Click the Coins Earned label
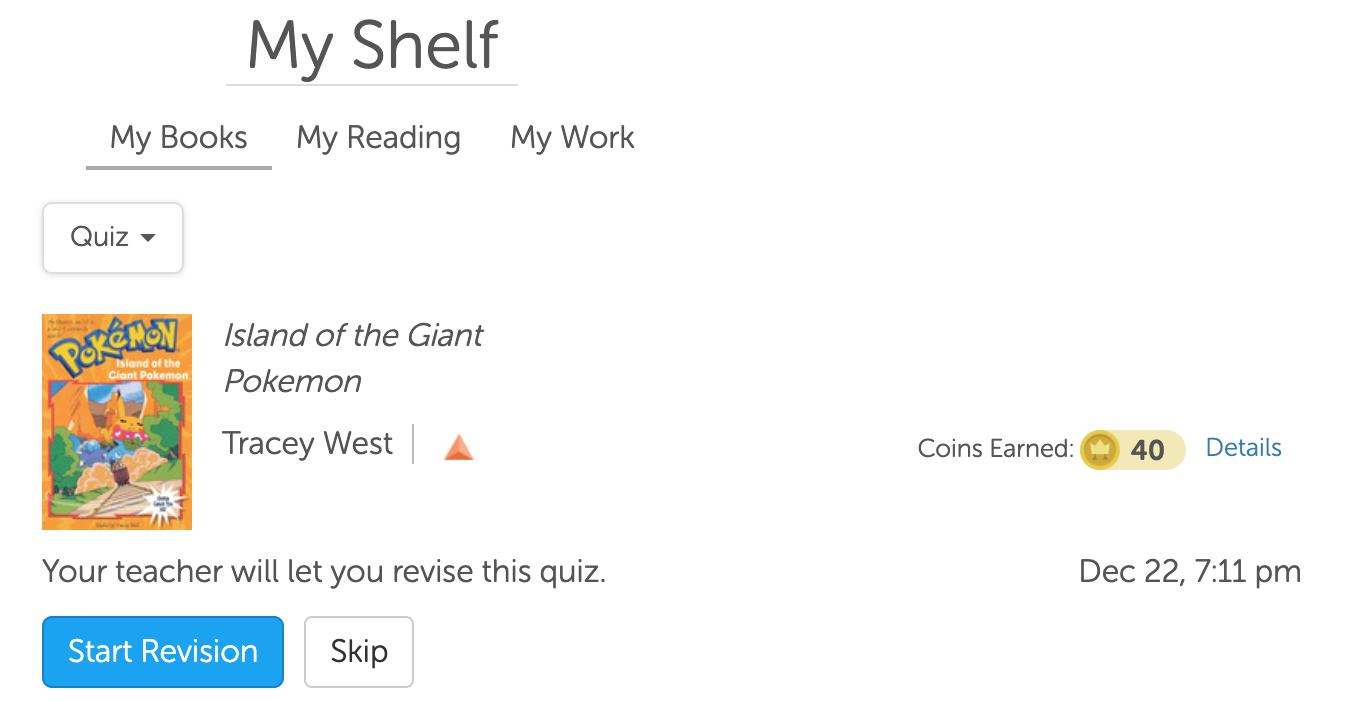 click(995, 449)
